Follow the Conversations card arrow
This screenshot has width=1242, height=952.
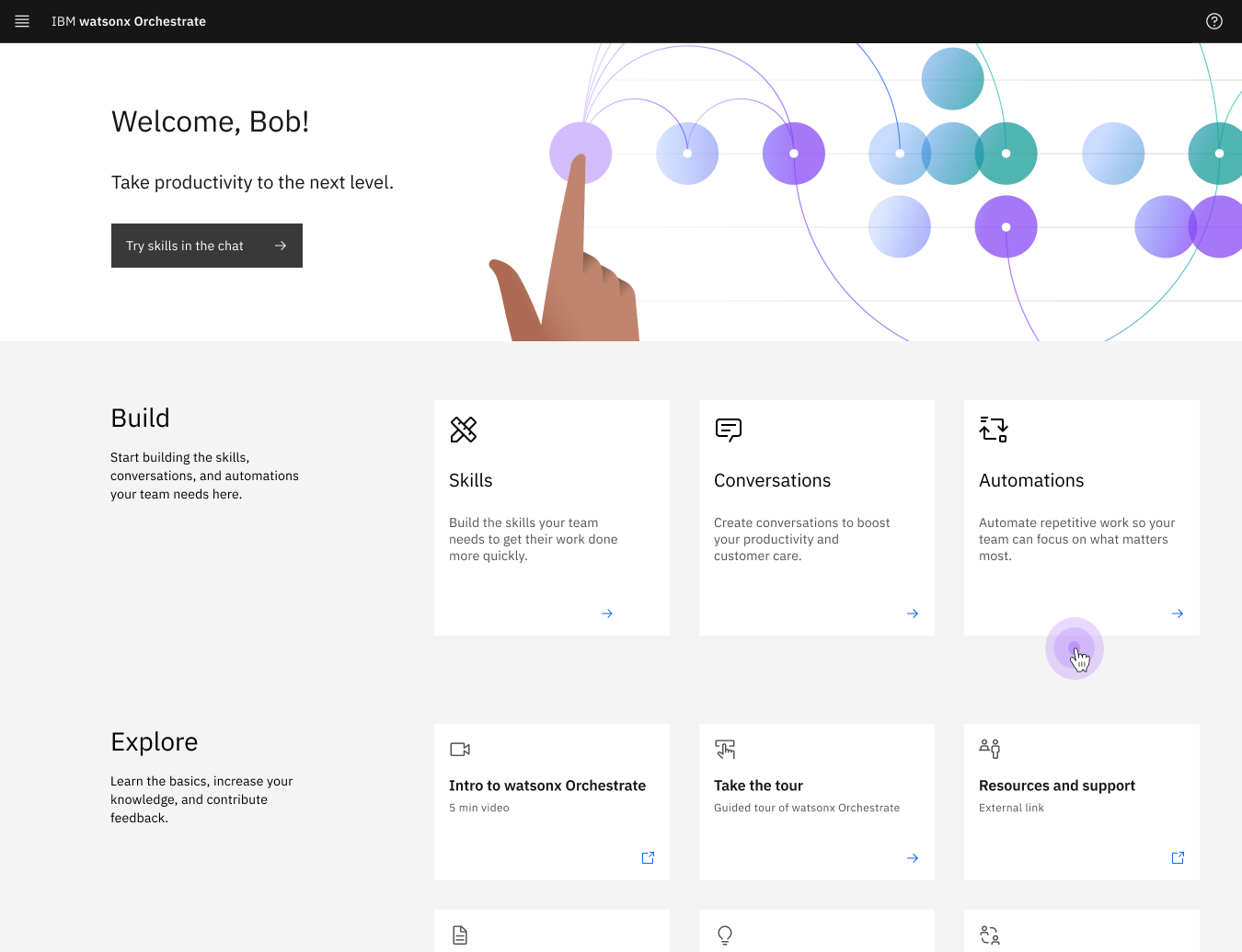(x=913, y=614)
